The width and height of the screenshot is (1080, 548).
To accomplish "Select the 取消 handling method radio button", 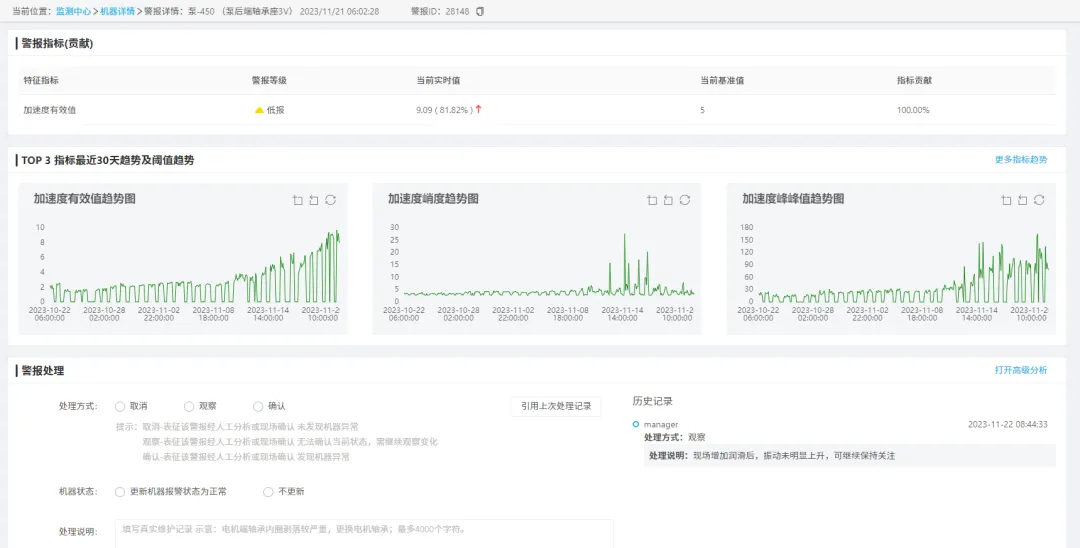I will 120,406.
